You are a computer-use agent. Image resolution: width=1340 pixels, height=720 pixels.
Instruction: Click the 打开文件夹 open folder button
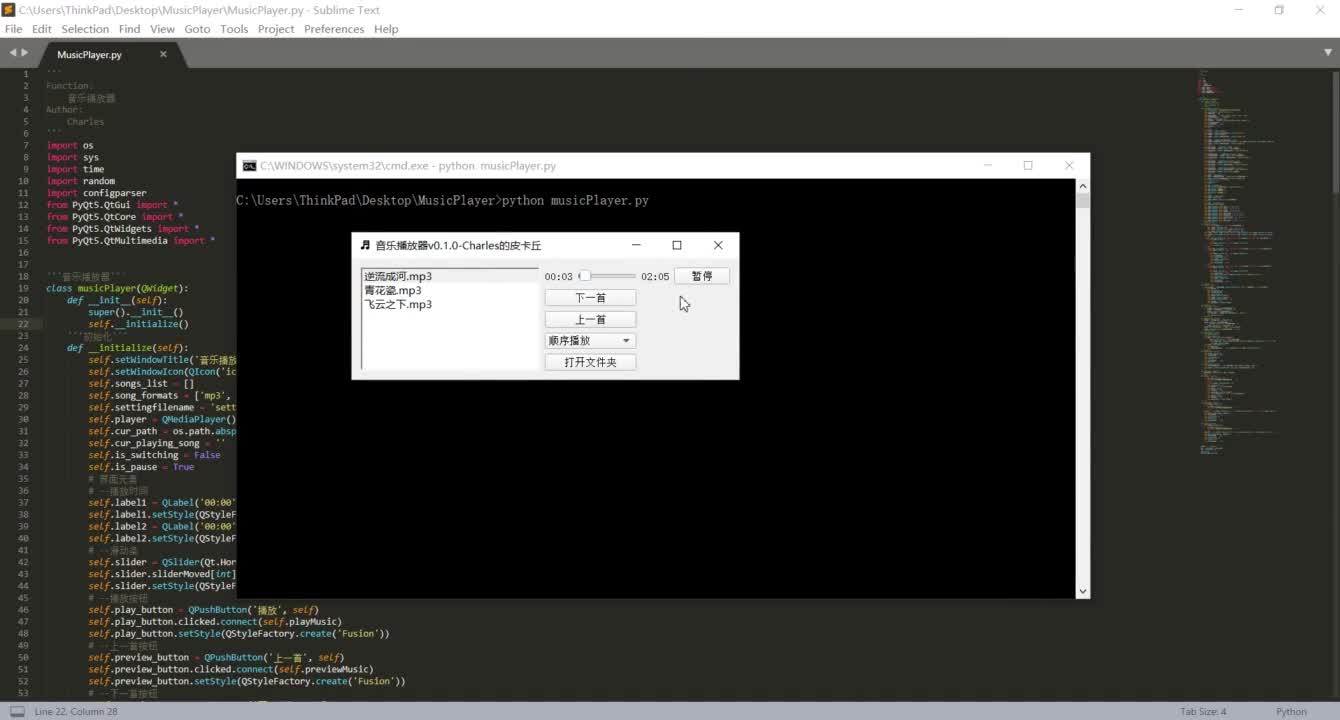[x=590, y=363]
